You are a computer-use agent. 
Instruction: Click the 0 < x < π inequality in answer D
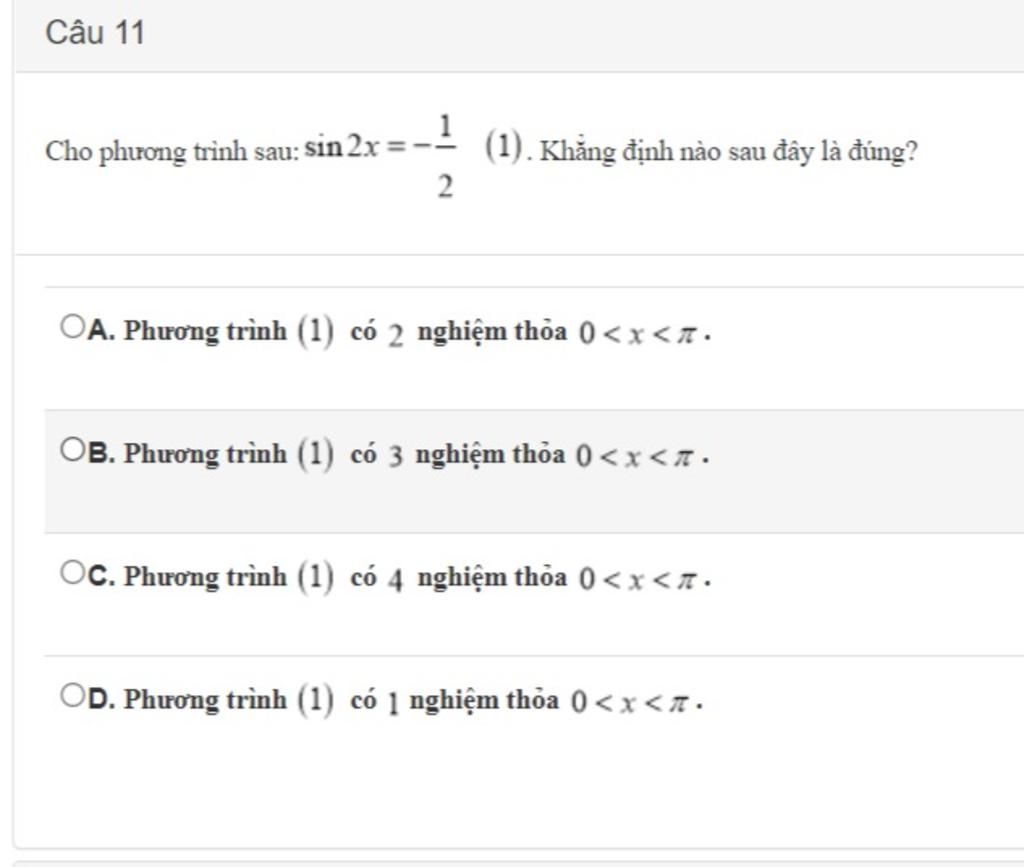click(632, 702)
